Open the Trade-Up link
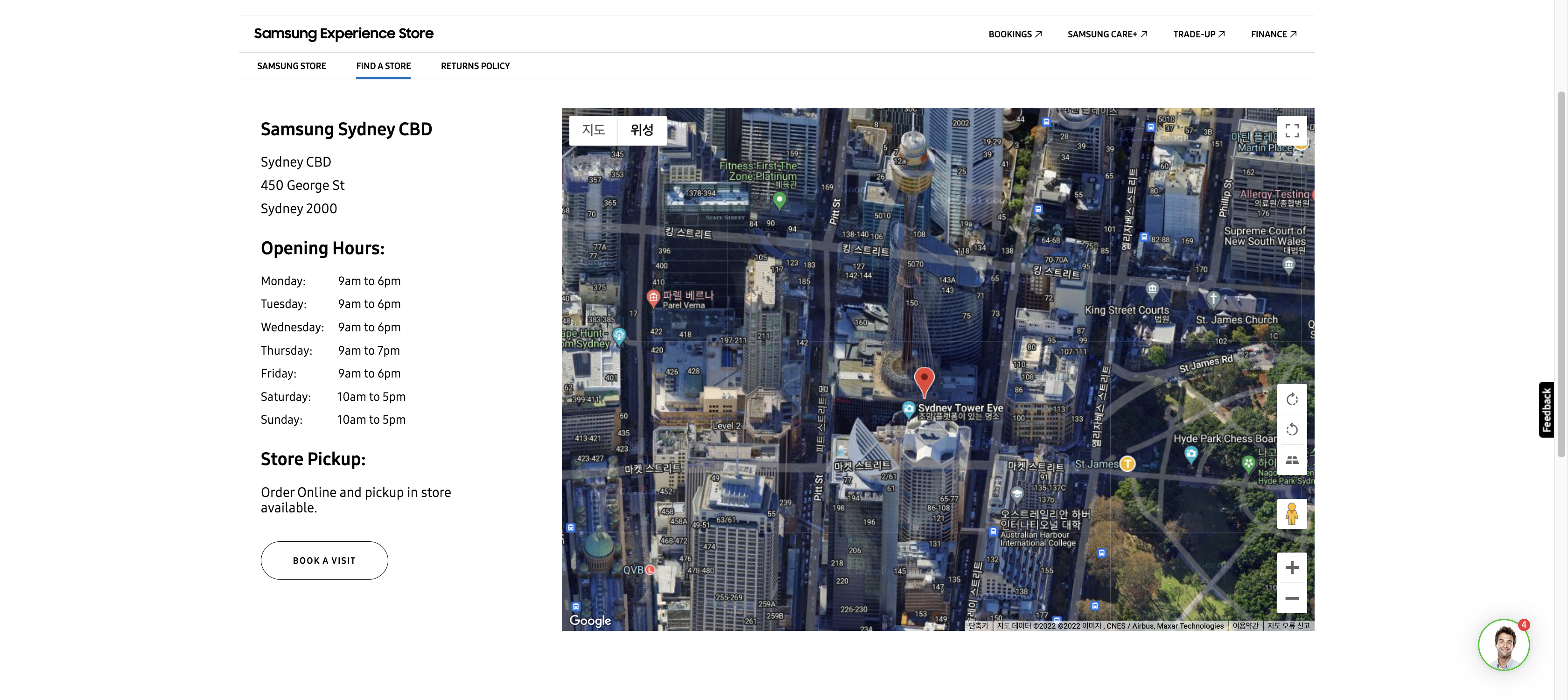Image resolution: width=1568 pixels, height=700 pixels. 1198,34
